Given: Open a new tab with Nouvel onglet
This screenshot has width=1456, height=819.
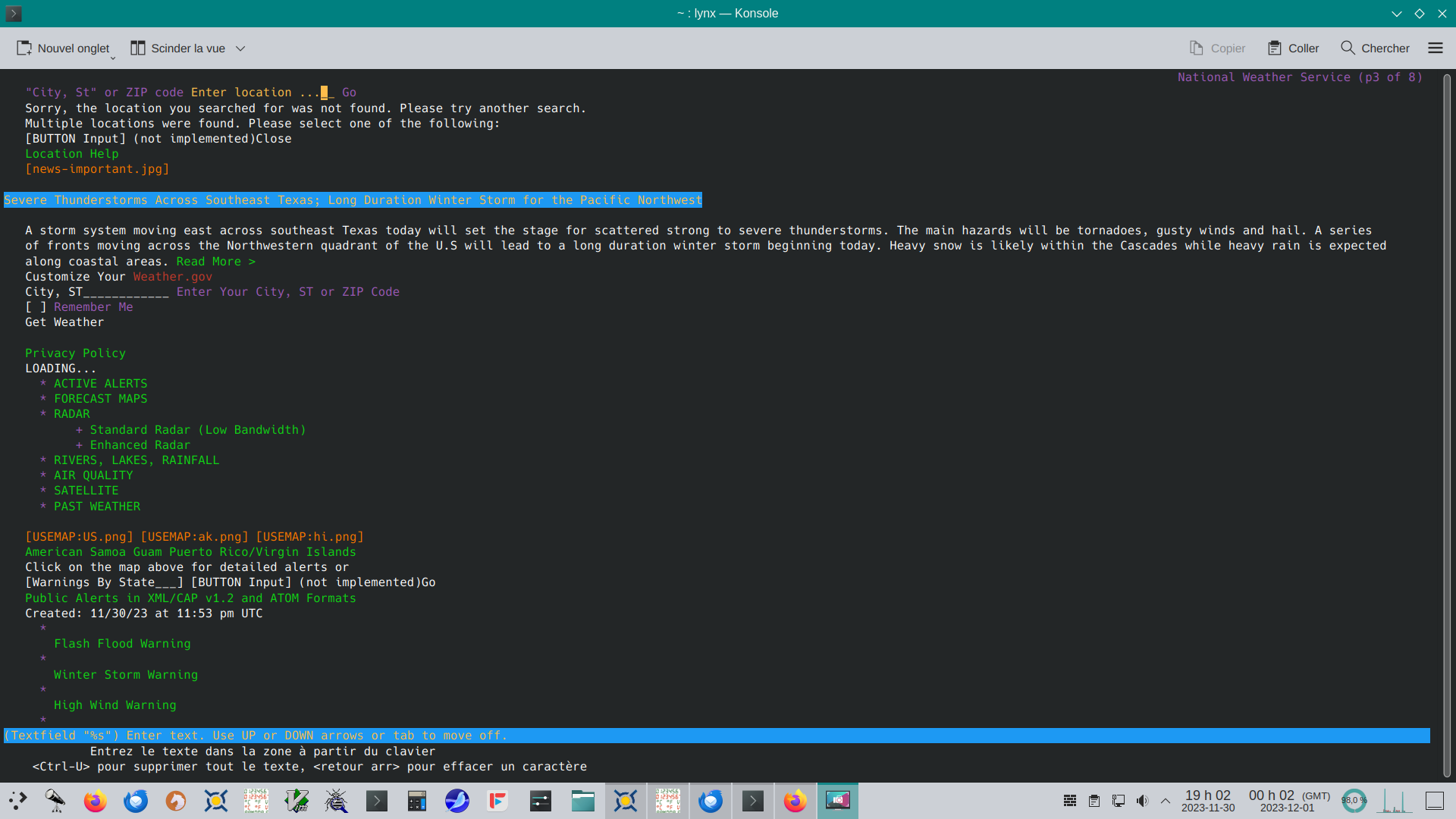Looking at the screenshot, I should coord(64,49).
